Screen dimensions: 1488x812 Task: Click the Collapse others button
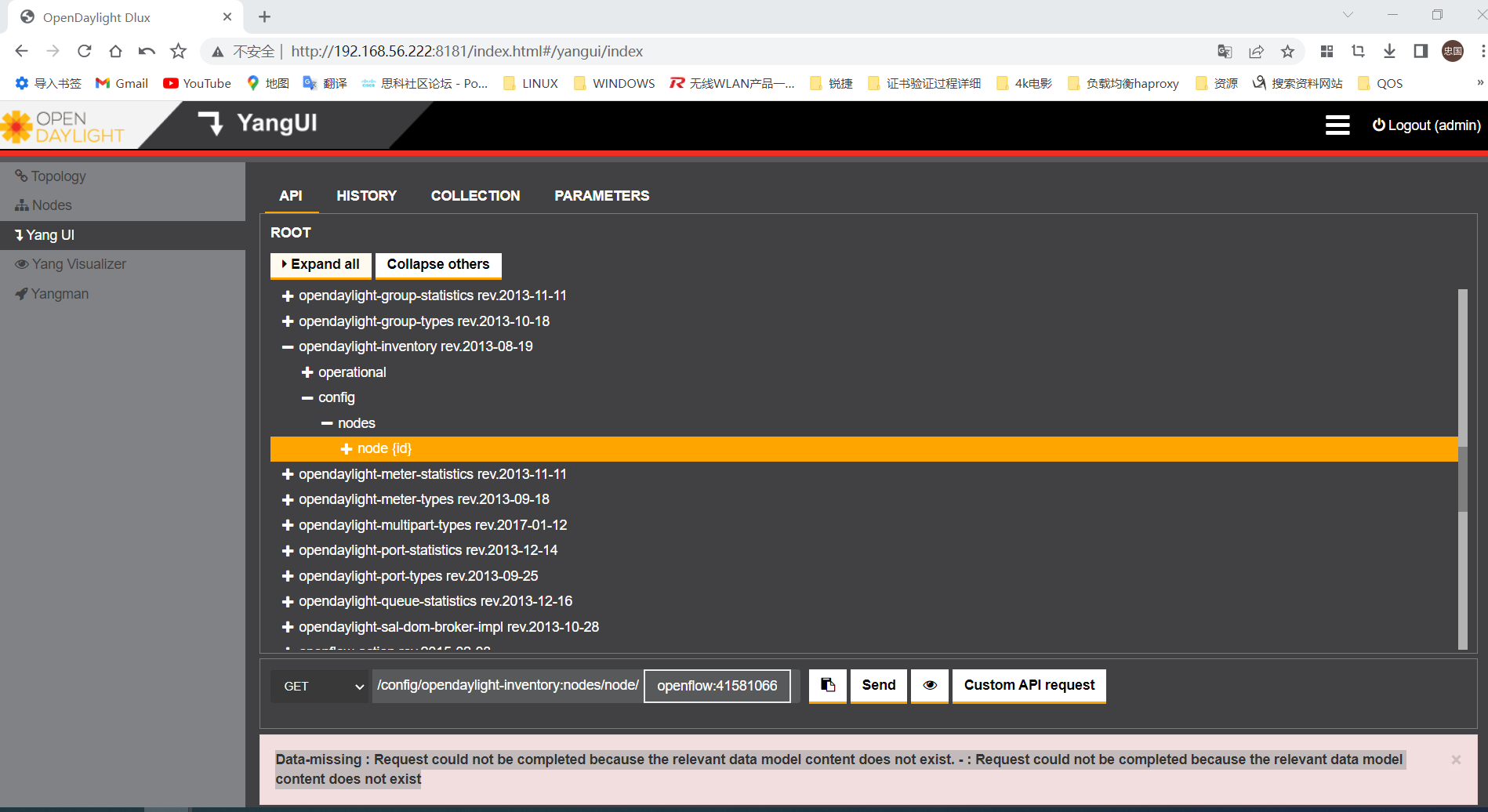[x=438, y=265]
